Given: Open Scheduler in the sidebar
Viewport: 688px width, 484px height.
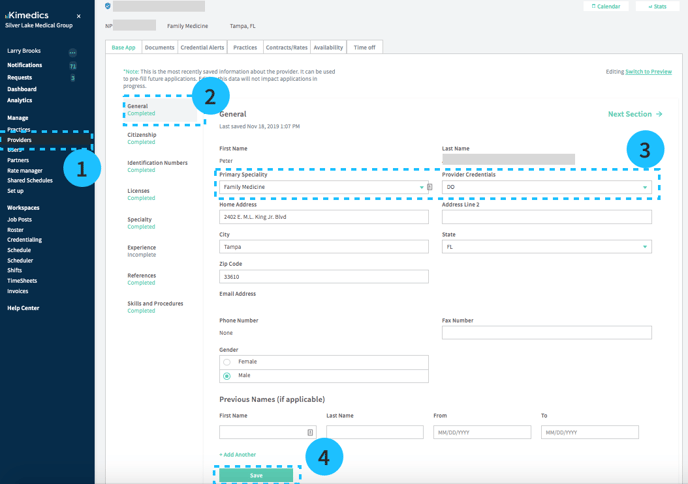Looking at the screenshot, I should tap(20, 261).
